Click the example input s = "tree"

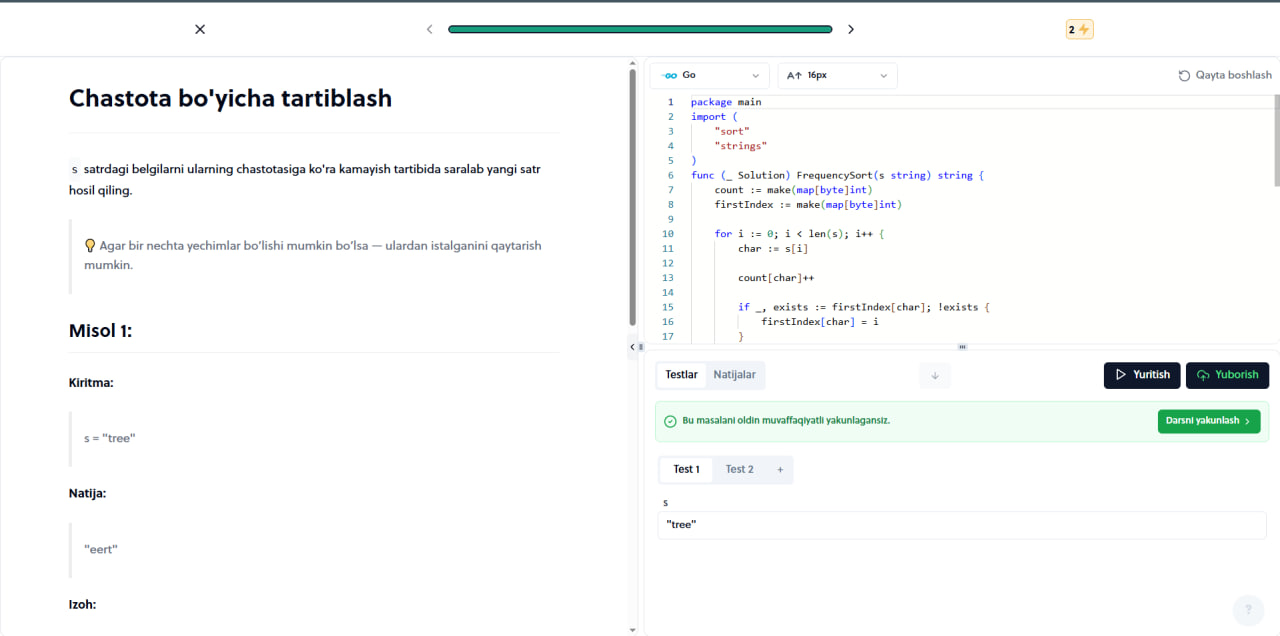click(110, 438)
